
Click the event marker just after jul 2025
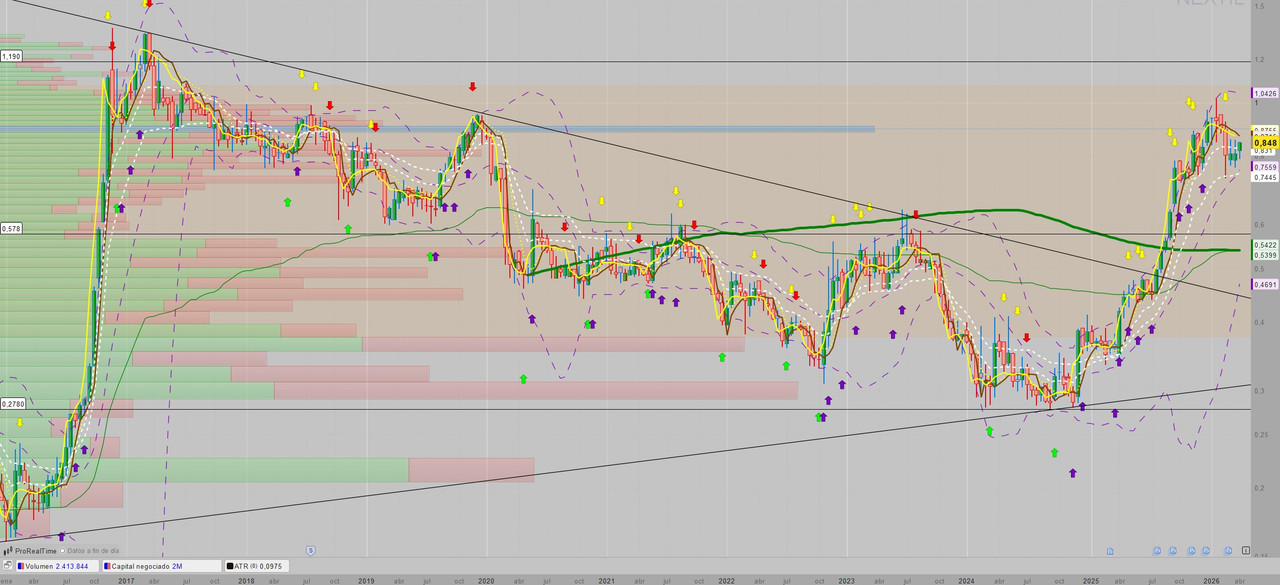[x=1157, y=551]
